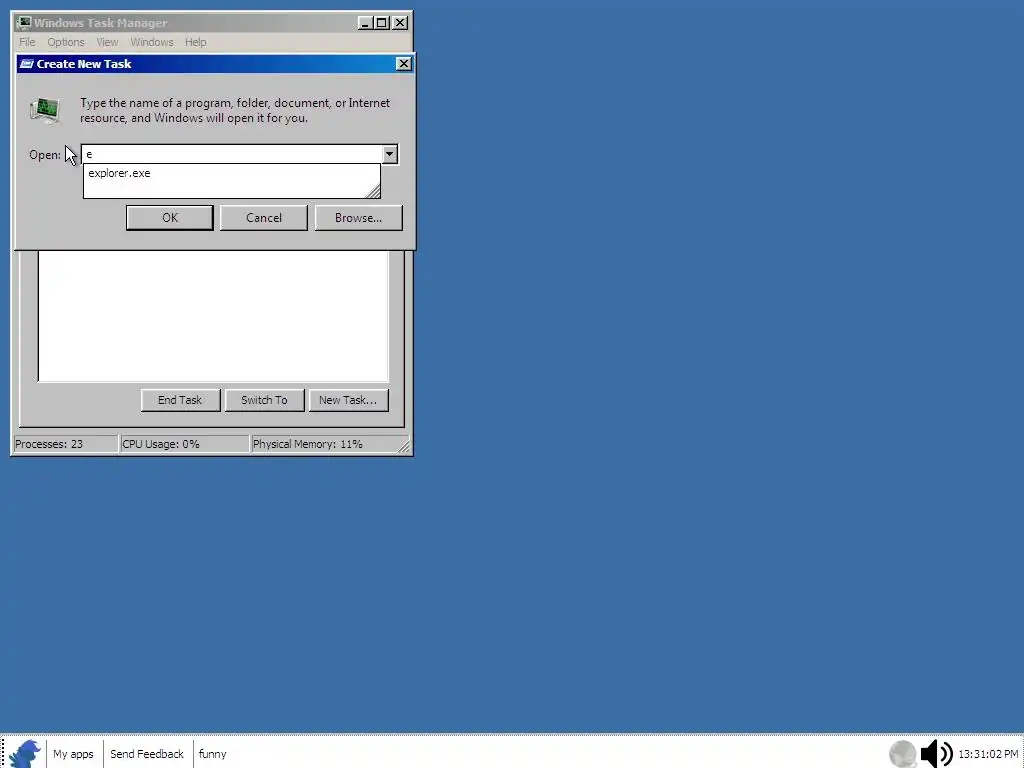Close the Create New Task dialog
This screenshot has height=768, width=1024.
pos(404,63)
